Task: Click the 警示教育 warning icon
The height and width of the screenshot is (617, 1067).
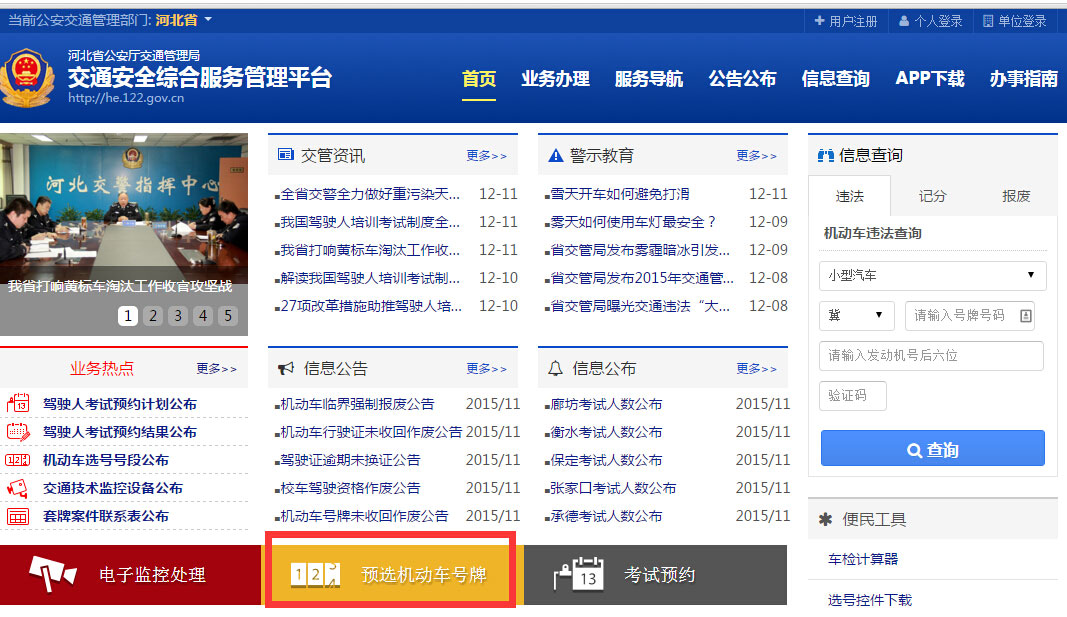Action: [555, 155]
